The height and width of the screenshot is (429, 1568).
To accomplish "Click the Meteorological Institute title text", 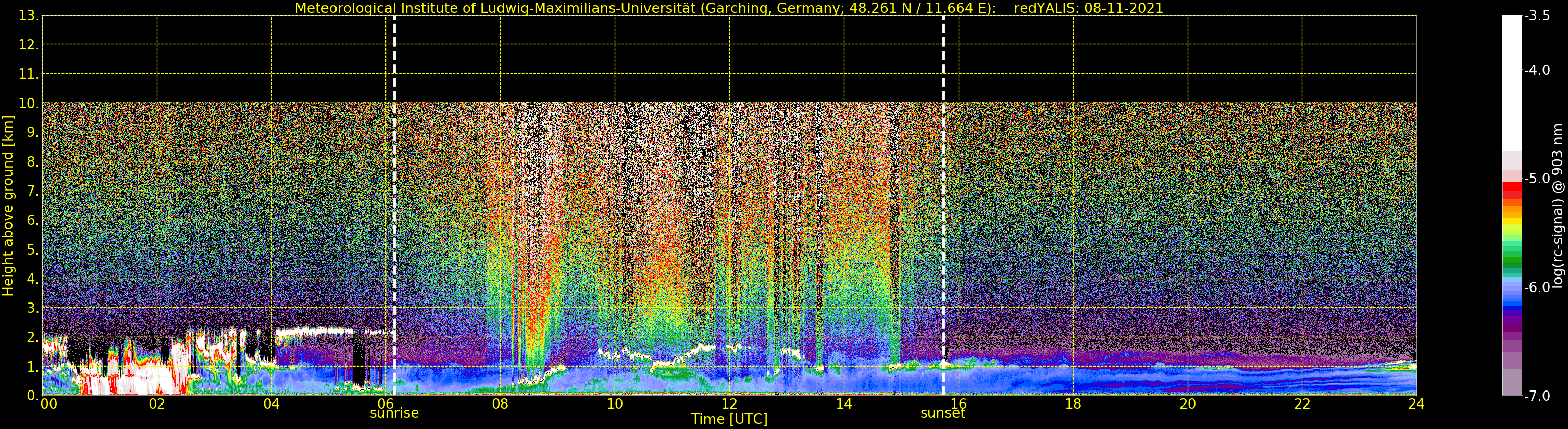I will [x=645, y=8].
